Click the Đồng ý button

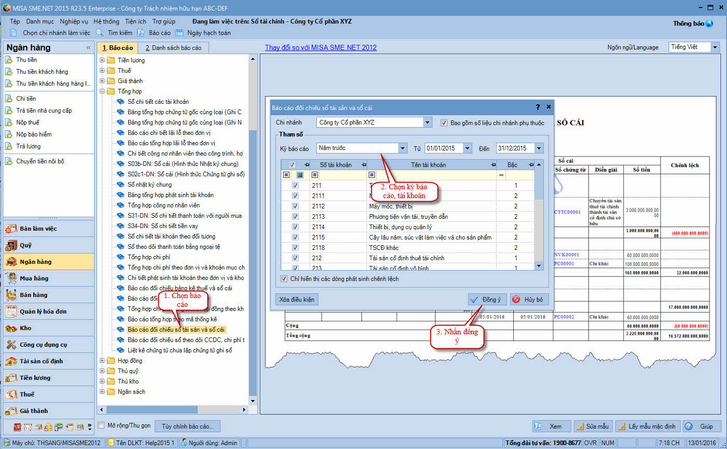(x=487, y=300)
